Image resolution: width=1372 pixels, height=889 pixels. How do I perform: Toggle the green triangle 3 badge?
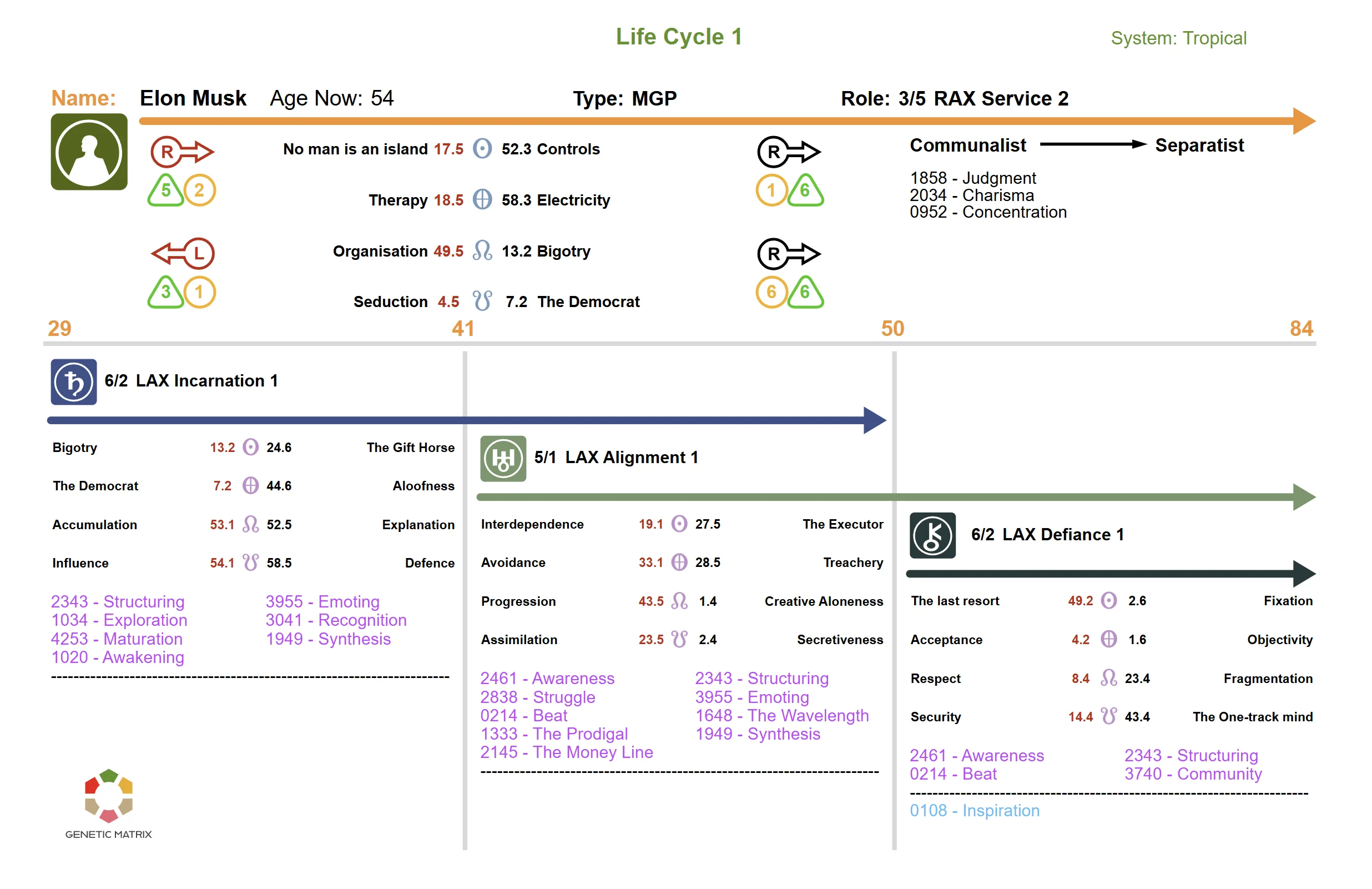click(x=166, y=292)
